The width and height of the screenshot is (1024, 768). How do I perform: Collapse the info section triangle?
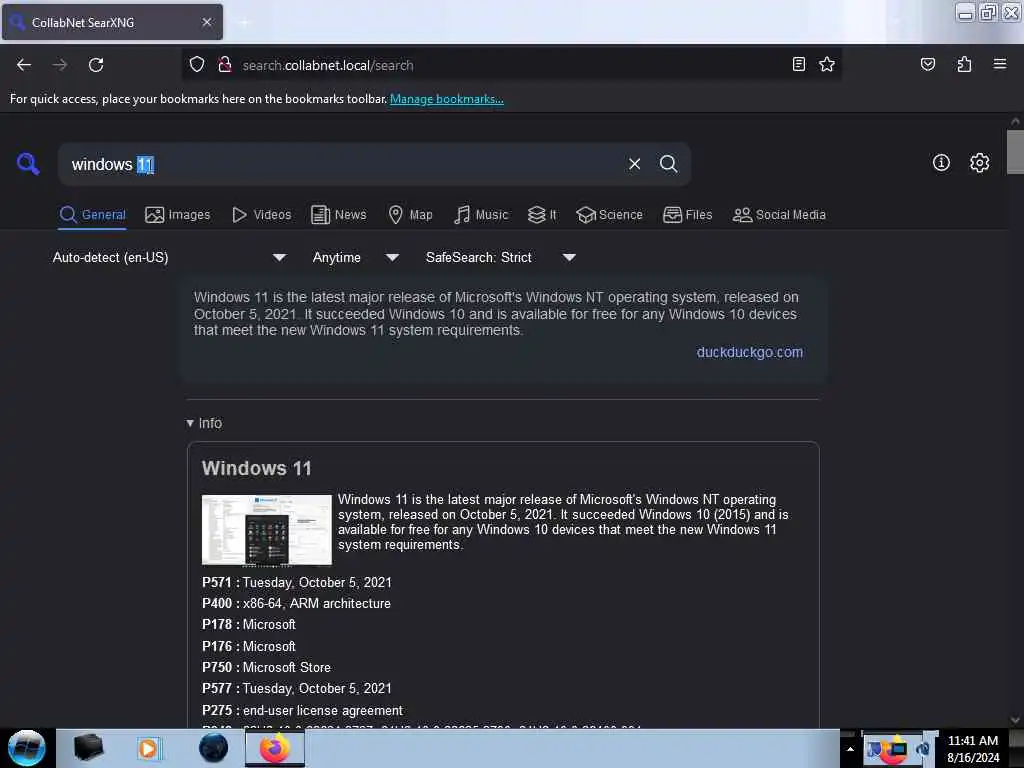(190, 423)
